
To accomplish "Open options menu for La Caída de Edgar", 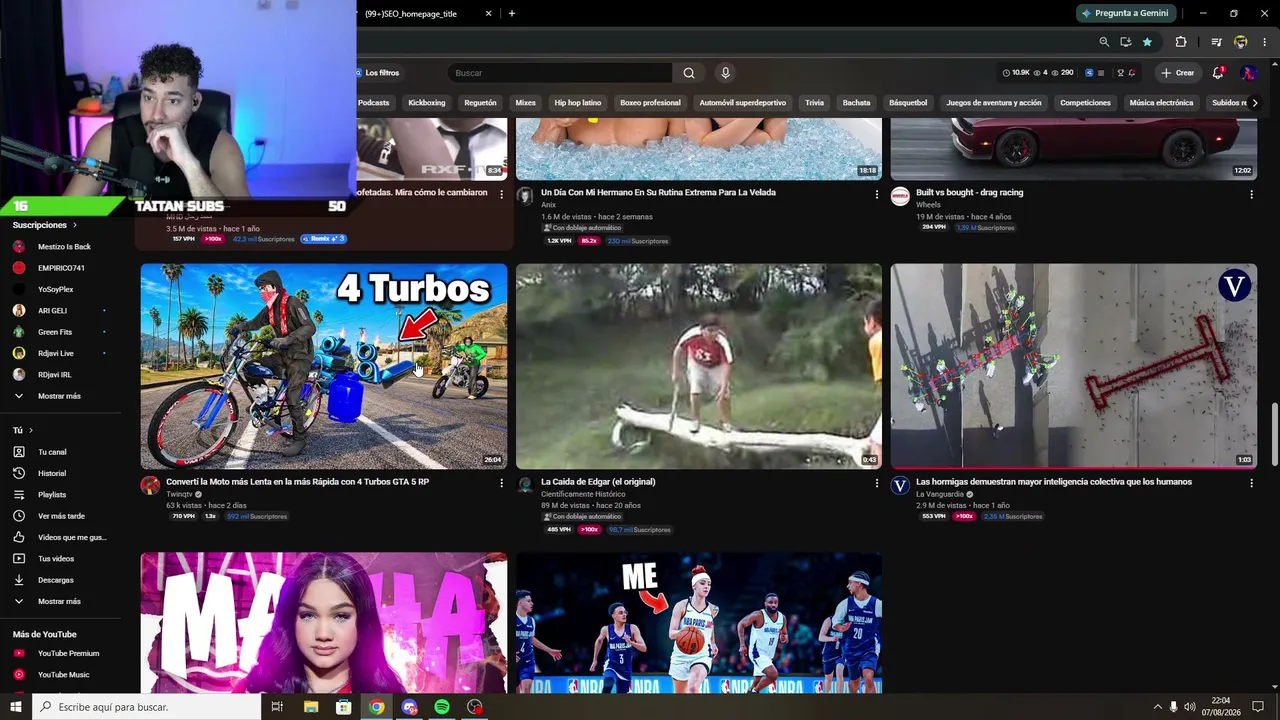I will click(x=877, y=482).
